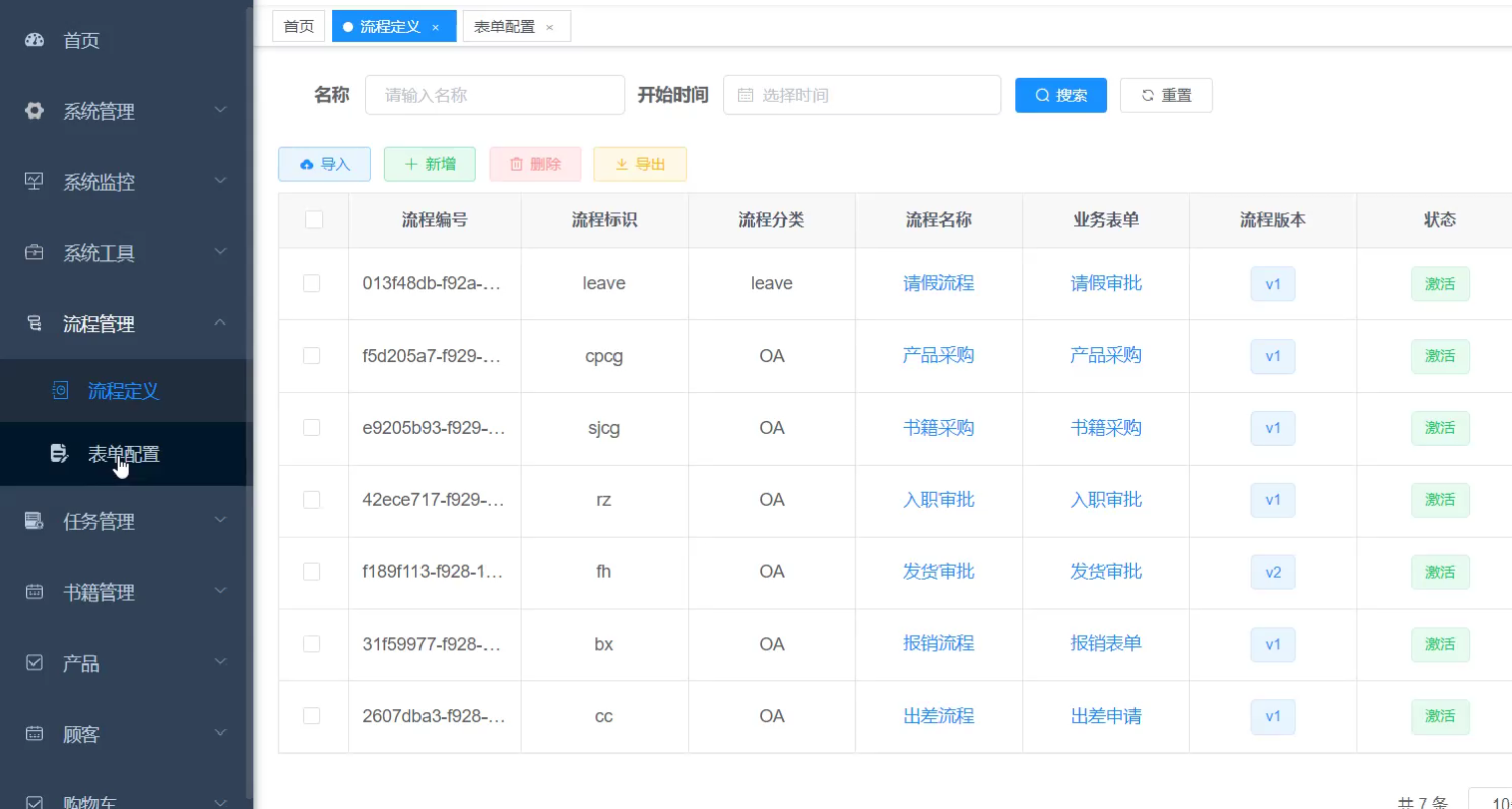
Task: Click the toolbox icon for 系统工具
Action: [34, 252]
